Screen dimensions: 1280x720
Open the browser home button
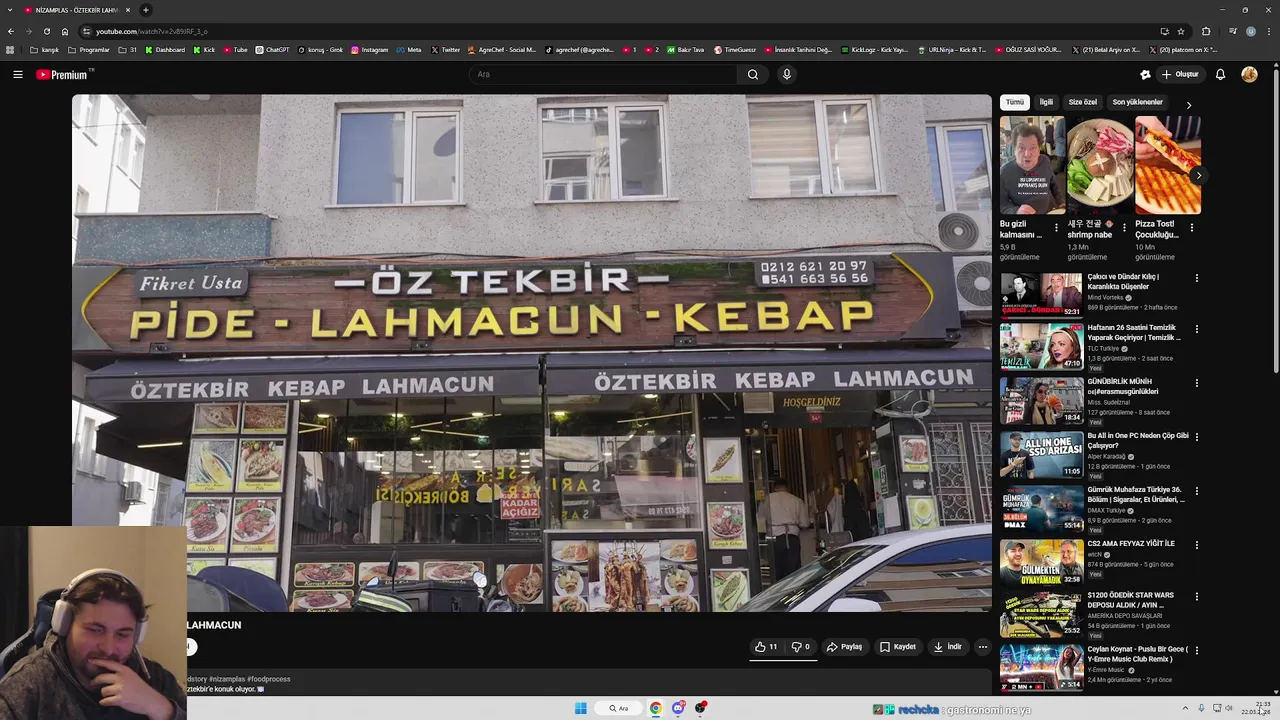click(65, 31)
